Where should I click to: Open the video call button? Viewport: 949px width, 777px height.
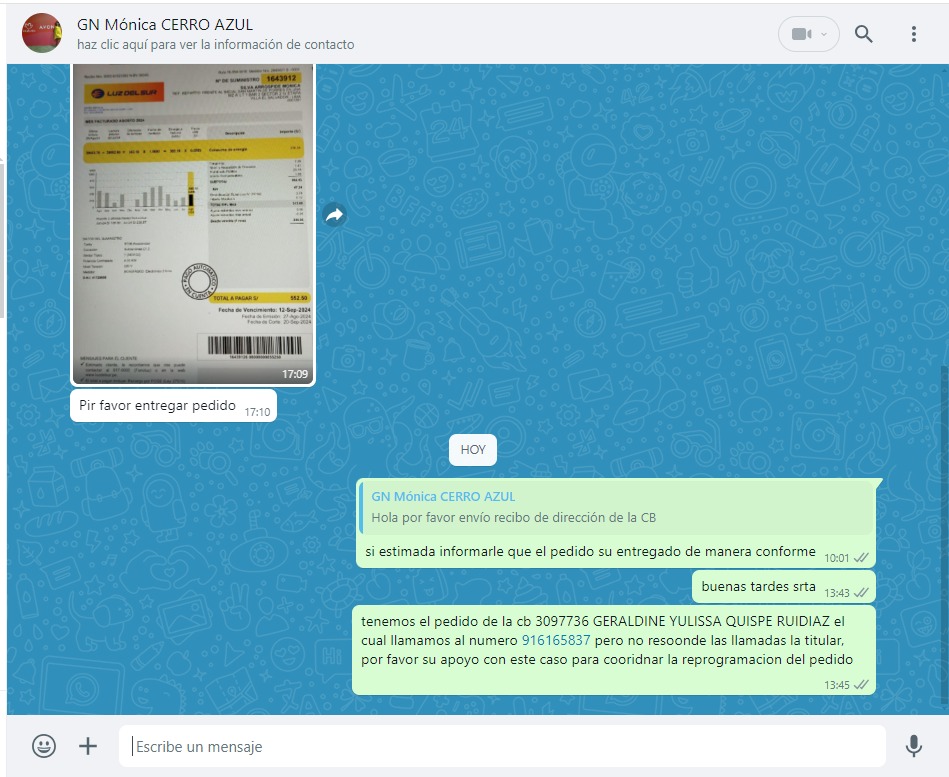800,34
